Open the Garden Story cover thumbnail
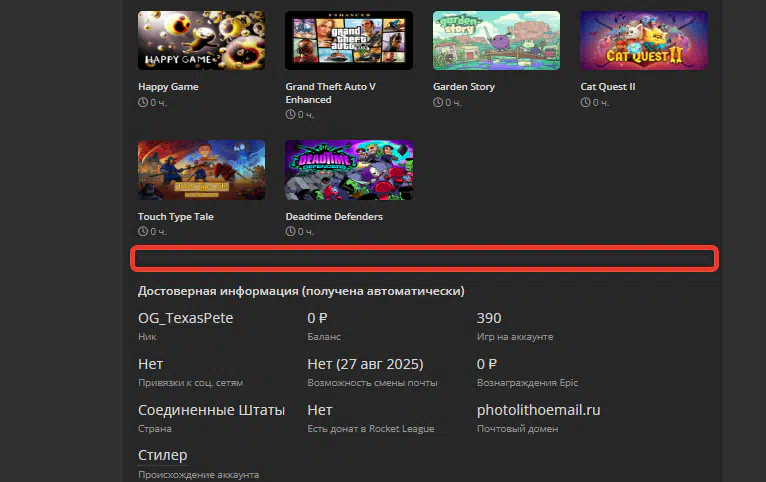Screen dimensions: 766x482 pyautogui.click(x=496, y=41)
